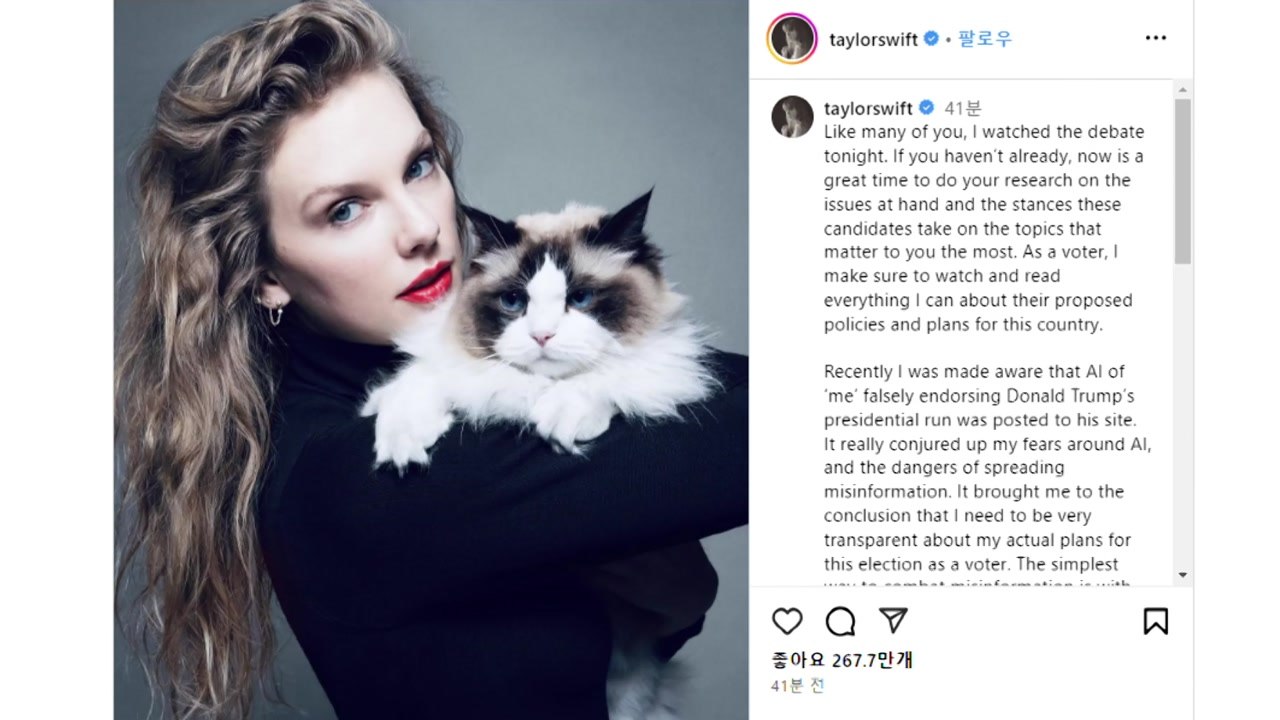Open comments with the speech bubble icon

840,621
